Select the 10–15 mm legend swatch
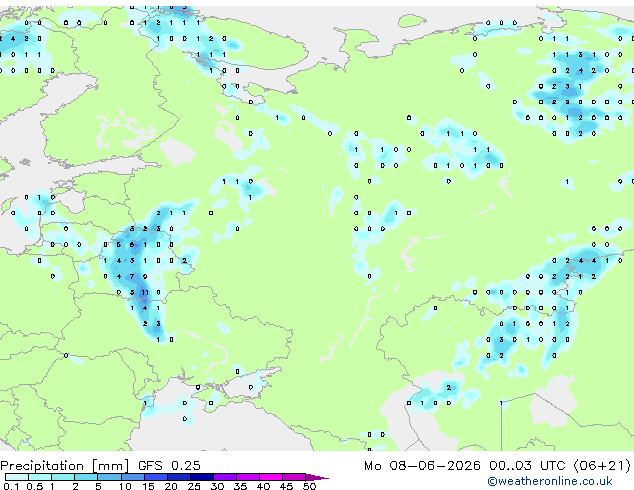 [x=133, y=477]
